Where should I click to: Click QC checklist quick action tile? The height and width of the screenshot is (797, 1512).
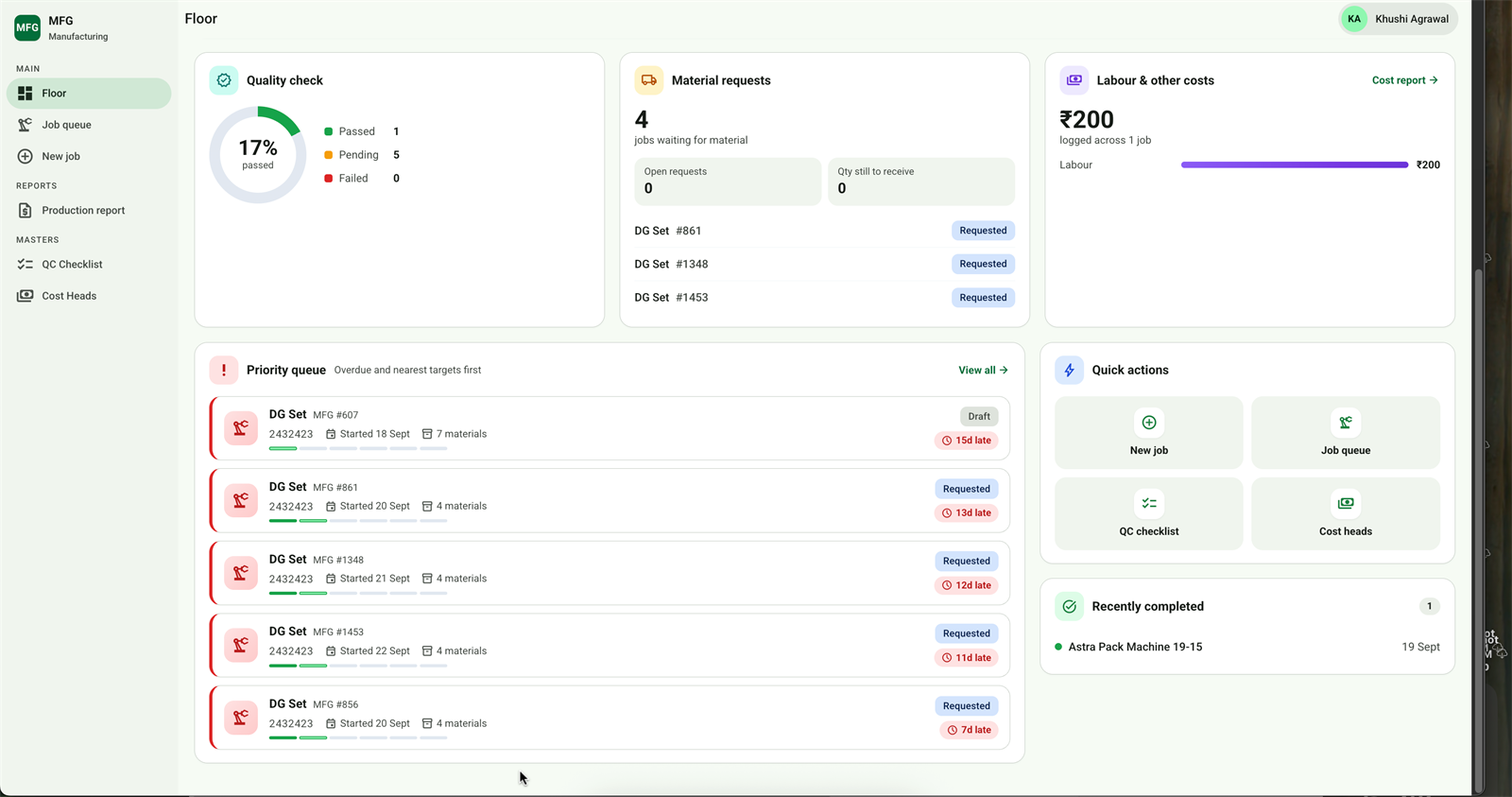point(1149,513)
